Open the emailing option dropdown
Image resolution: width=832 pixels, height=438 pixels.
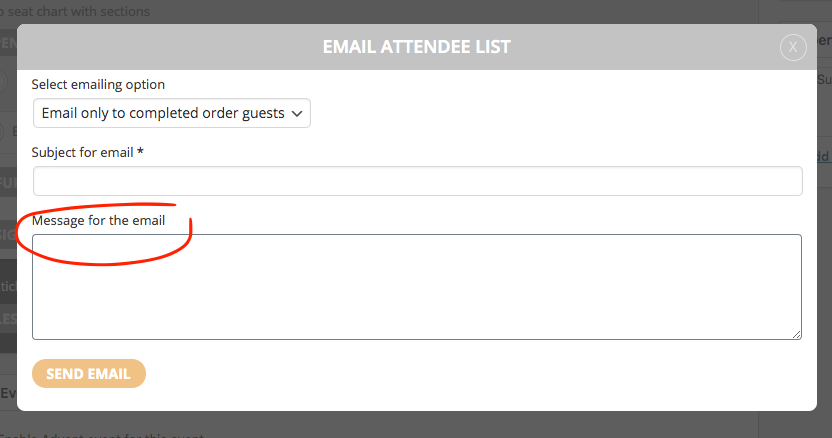tap(171, 113)
